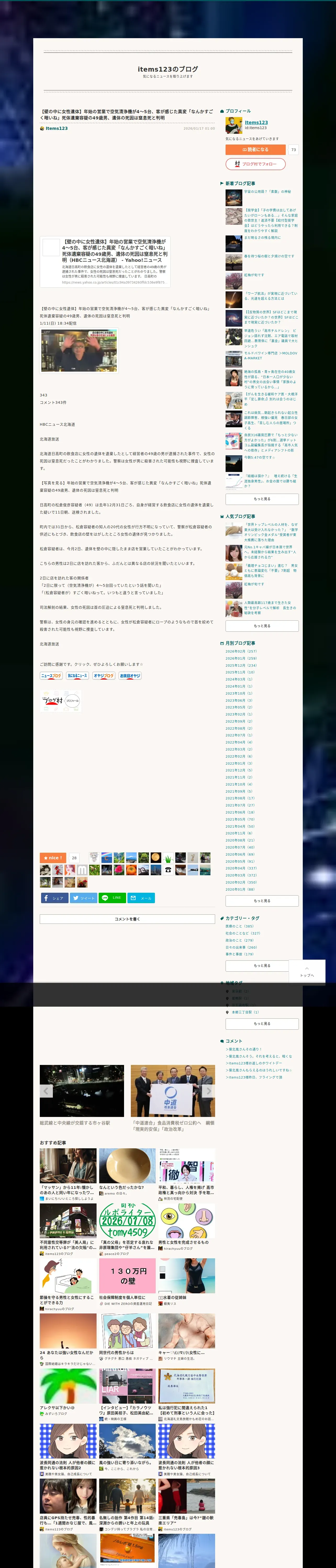
Task: Open the 事件と事故 (179) category
Action: click(240, 954)
